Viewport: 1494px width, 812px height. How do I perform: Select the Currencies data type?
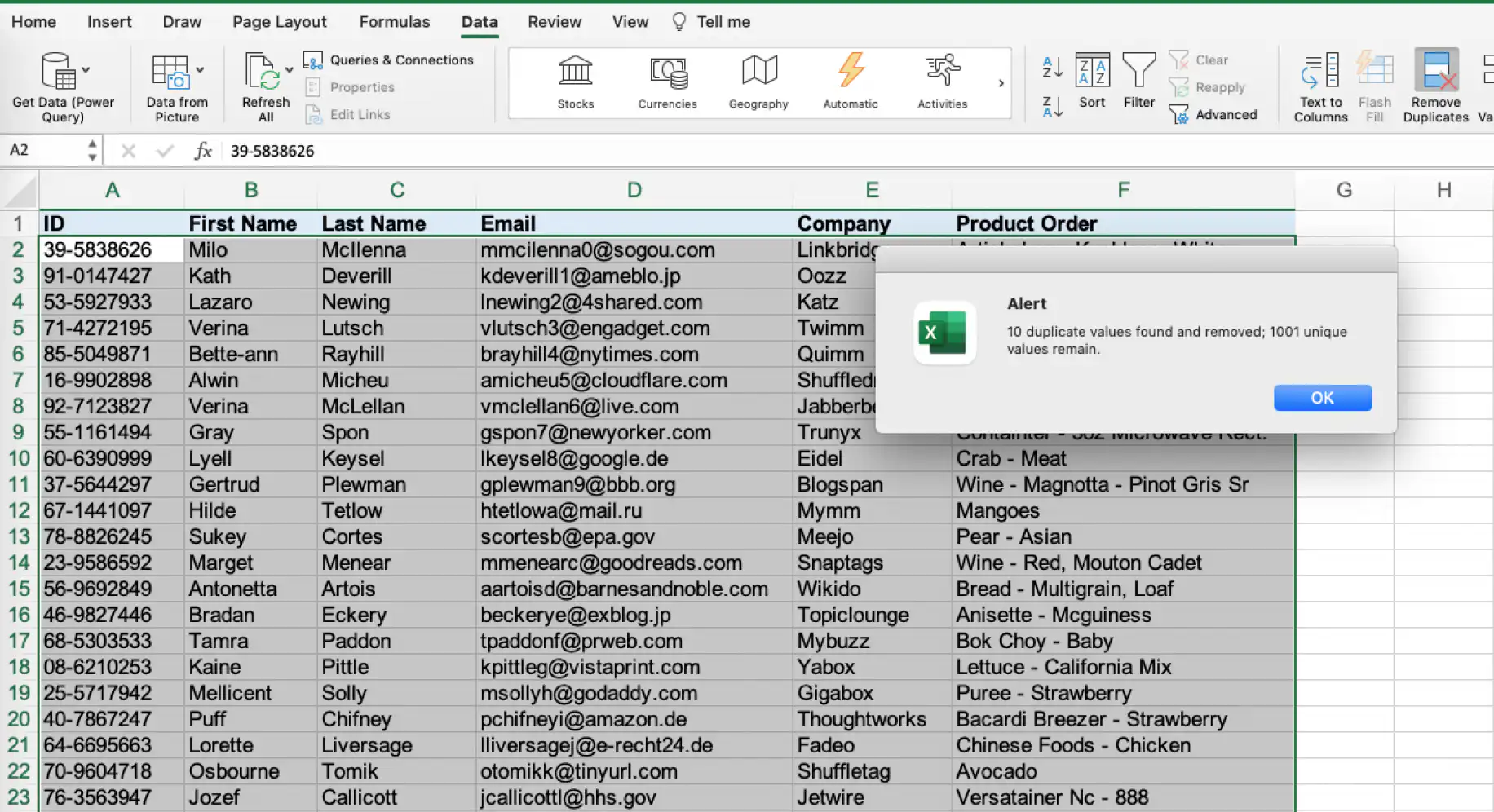[x=667, y=82]
